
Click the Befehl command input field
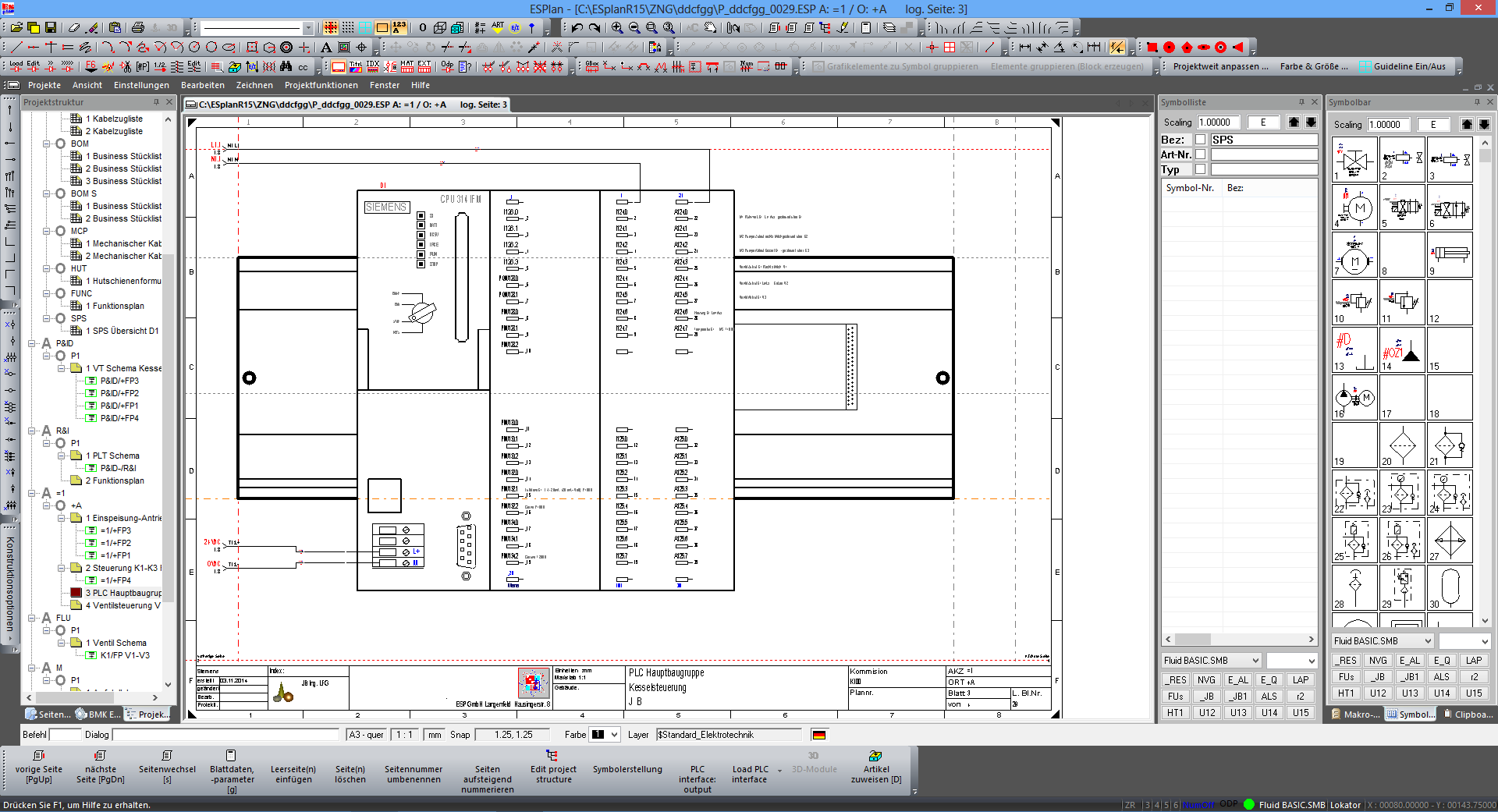[66, 735]
